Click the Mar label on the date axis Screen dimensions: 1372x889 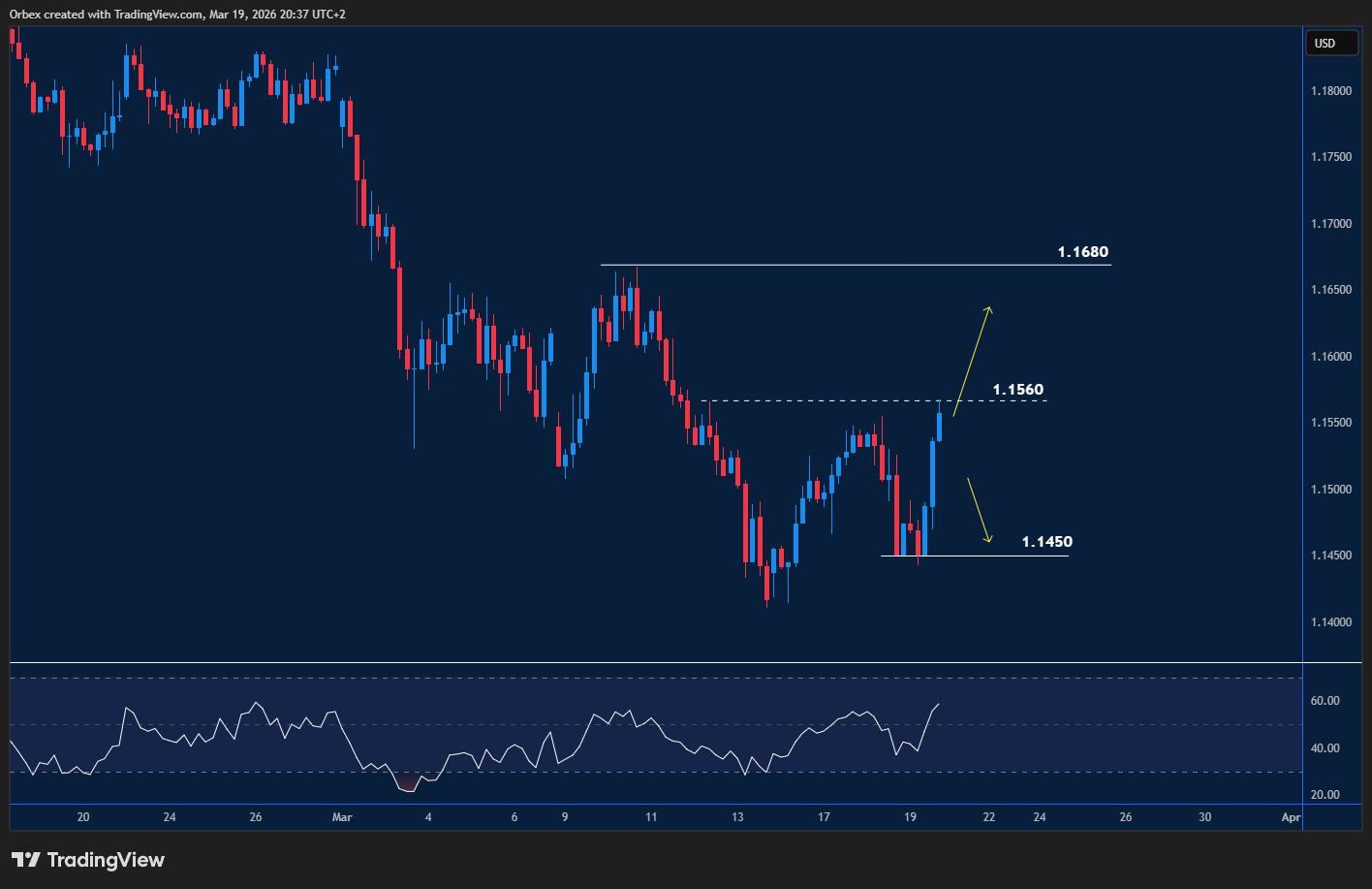pos(342,817)
